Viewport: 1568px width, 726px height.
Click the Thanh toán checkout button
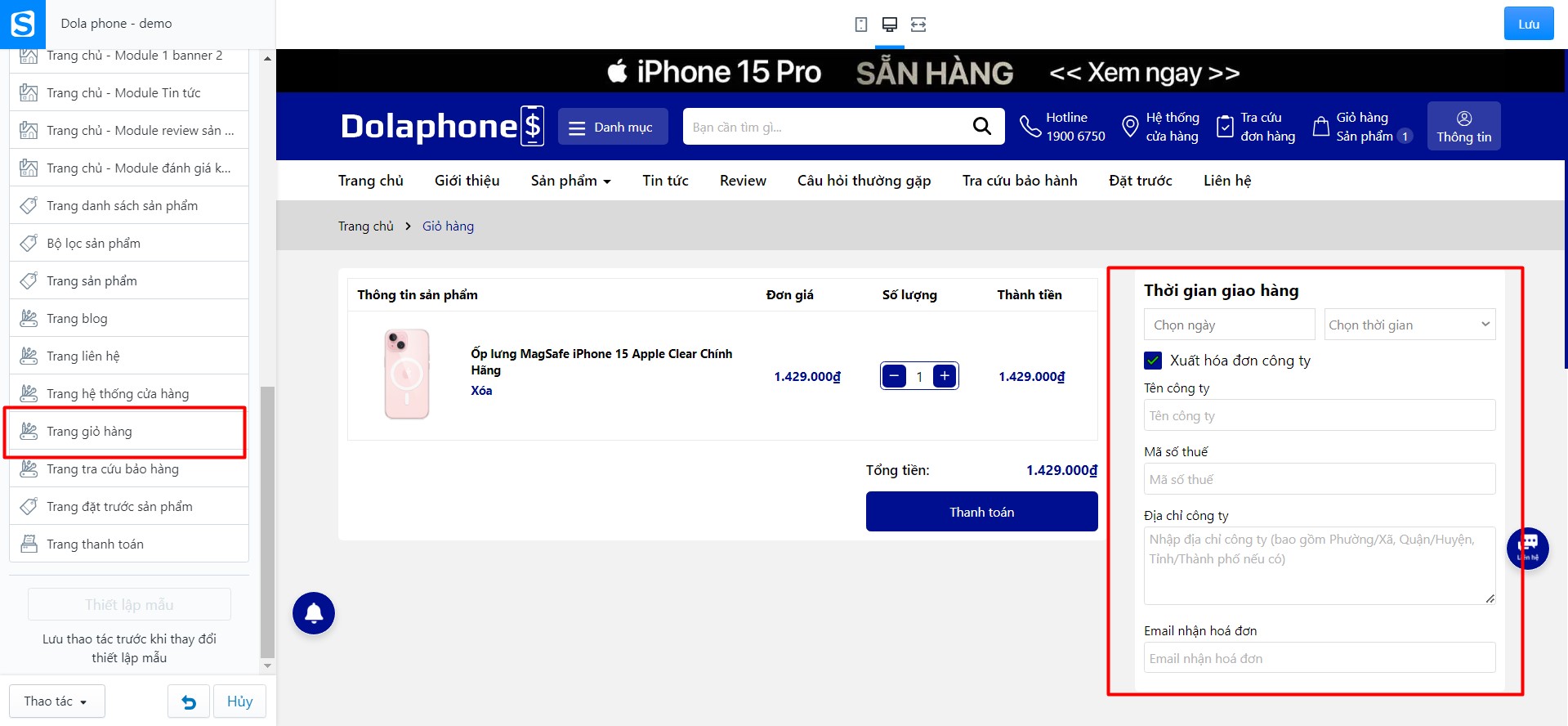click(981, 512)
